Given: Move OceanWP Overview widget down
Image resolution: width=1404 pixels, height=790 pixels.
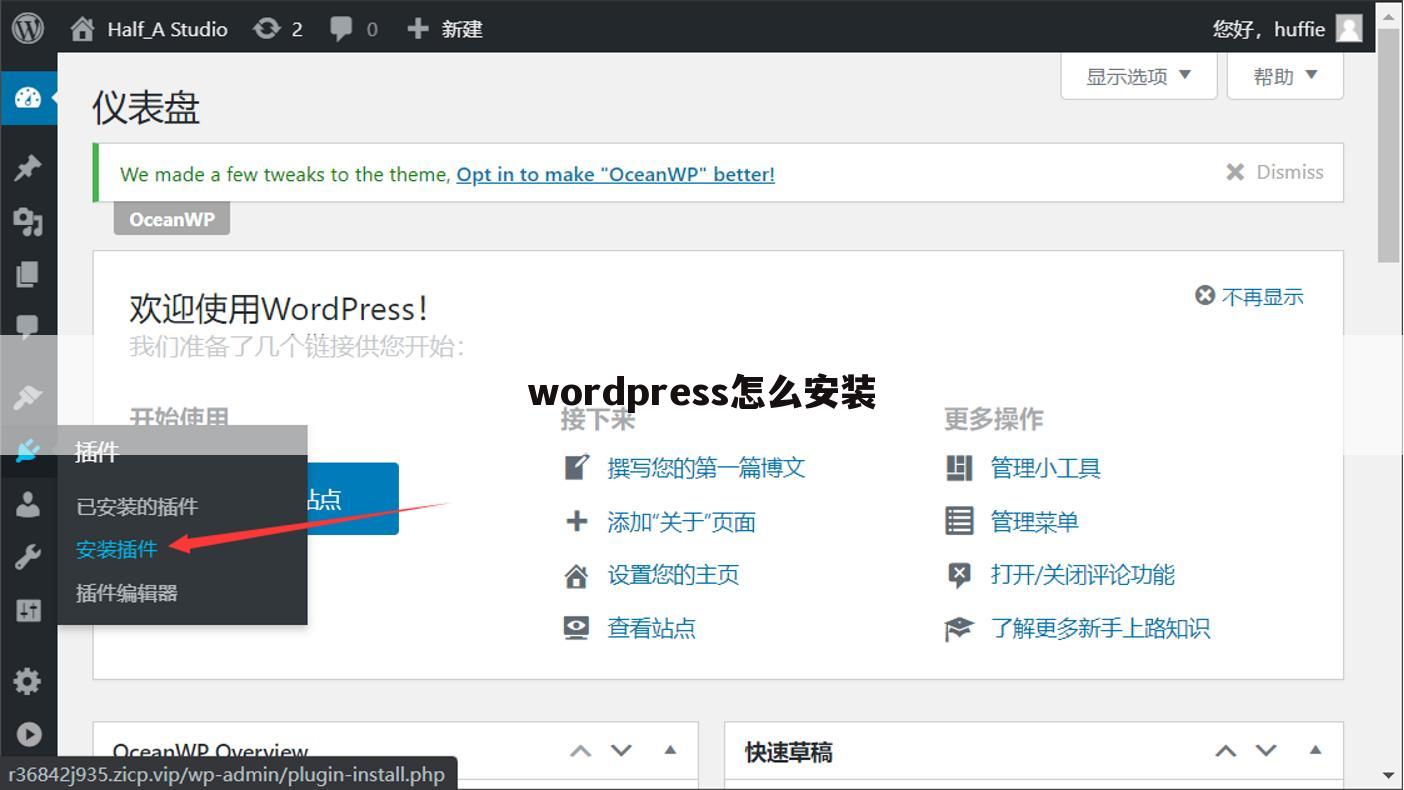Looking at the screenshot, I should tap(621, 751).
